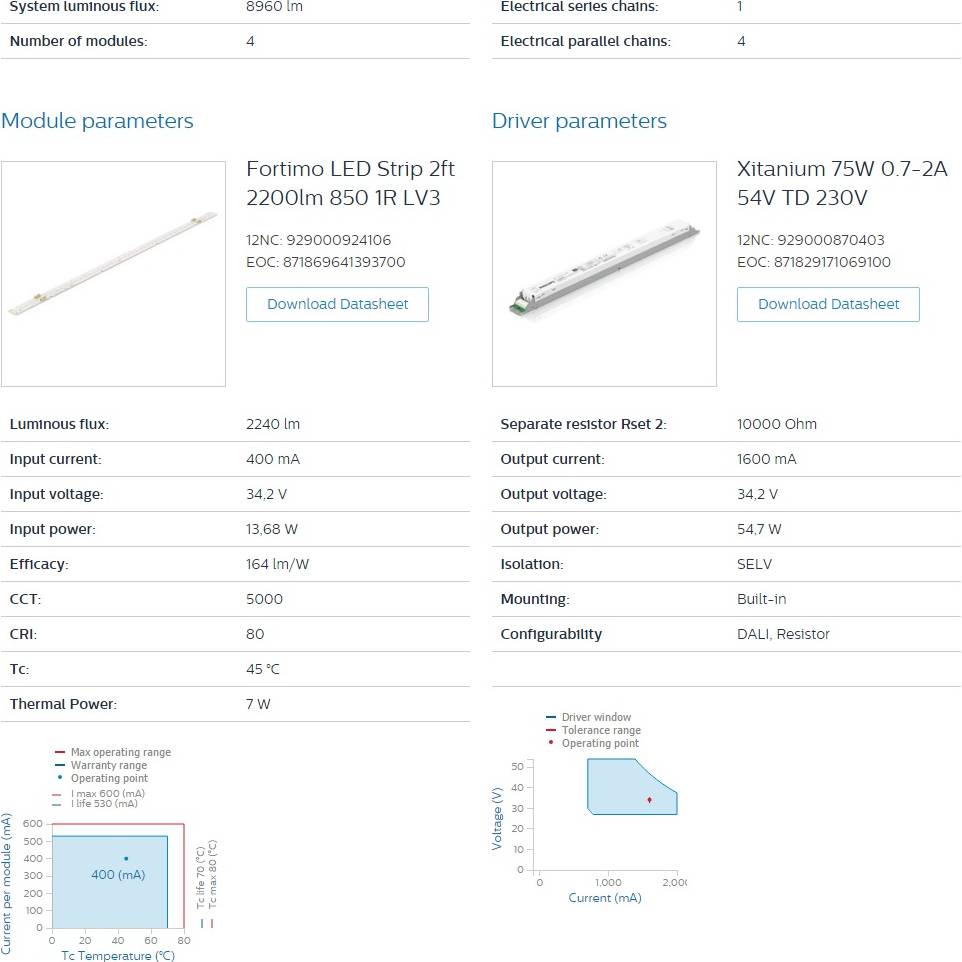Open the Fortimo LED strip product image
This screenshot has height=962, width=962.
(x=114, y=274)
